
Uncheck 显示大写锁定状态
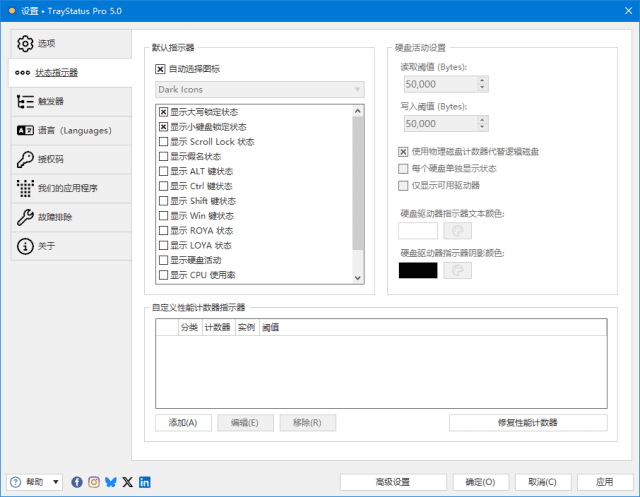163,112
